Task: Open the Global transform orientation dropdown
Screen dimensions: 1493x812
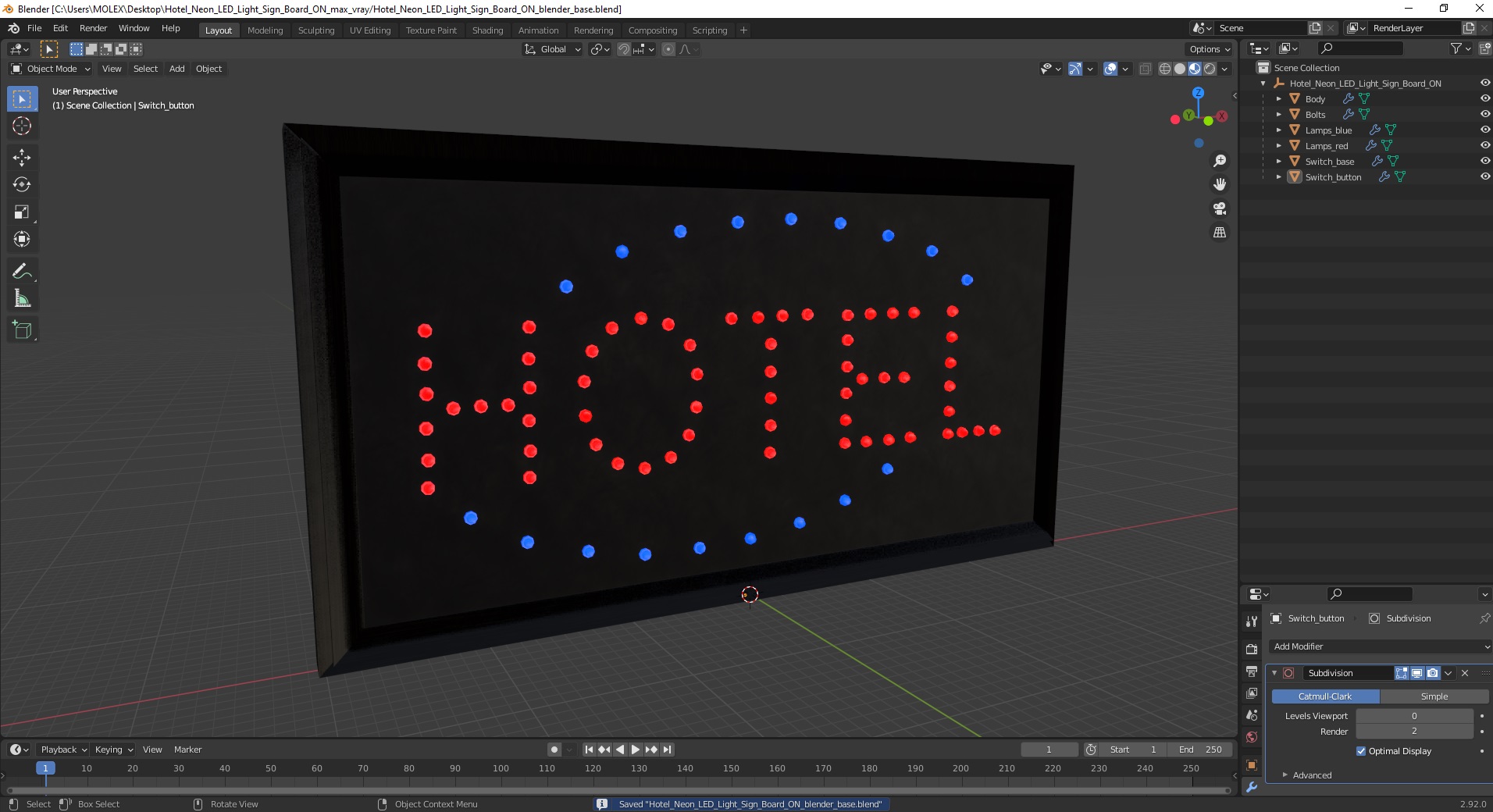Action: pos(552,49)
